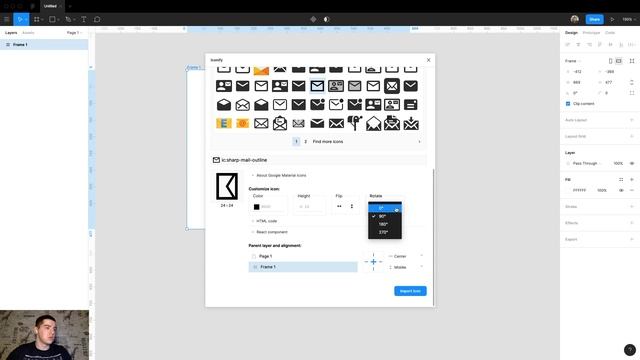Image resolution: width=640 pixels, height=360 pixels.
Task: Choose 180° in Rotate dropdown
Action: 385,224
